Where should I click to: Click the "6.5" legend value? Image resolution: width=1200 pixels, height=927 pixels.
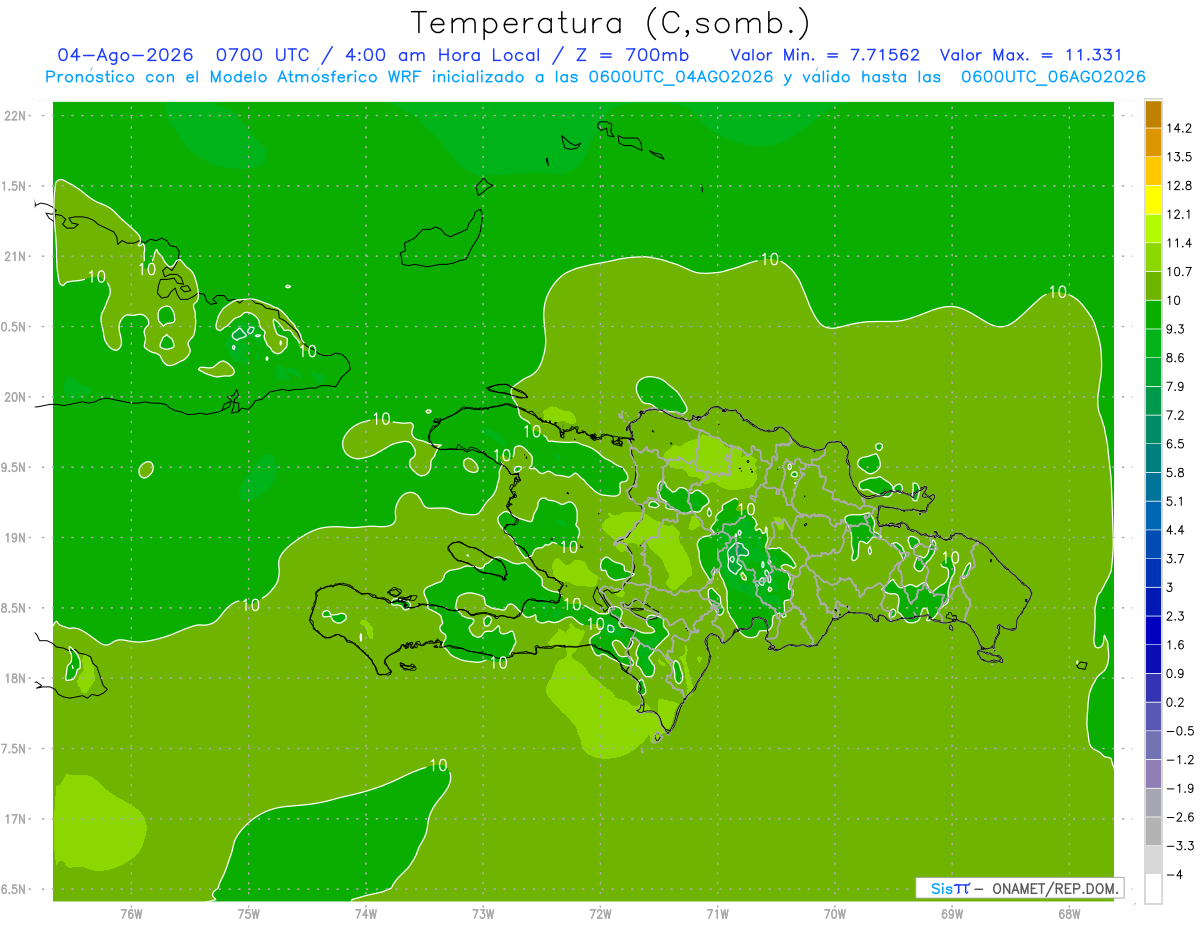(1176, 444)
